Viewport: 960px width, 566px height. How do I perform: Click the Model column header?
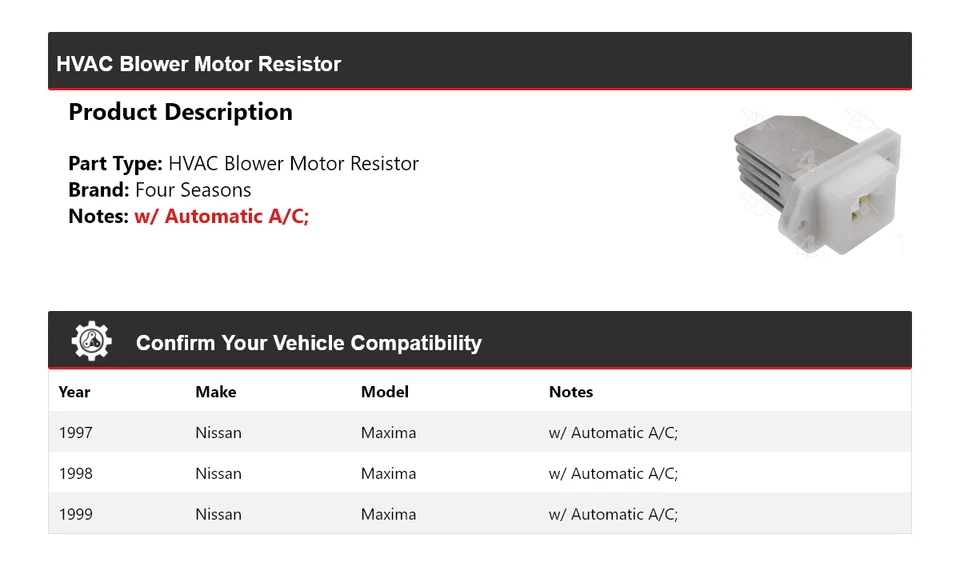pos(385,392)
